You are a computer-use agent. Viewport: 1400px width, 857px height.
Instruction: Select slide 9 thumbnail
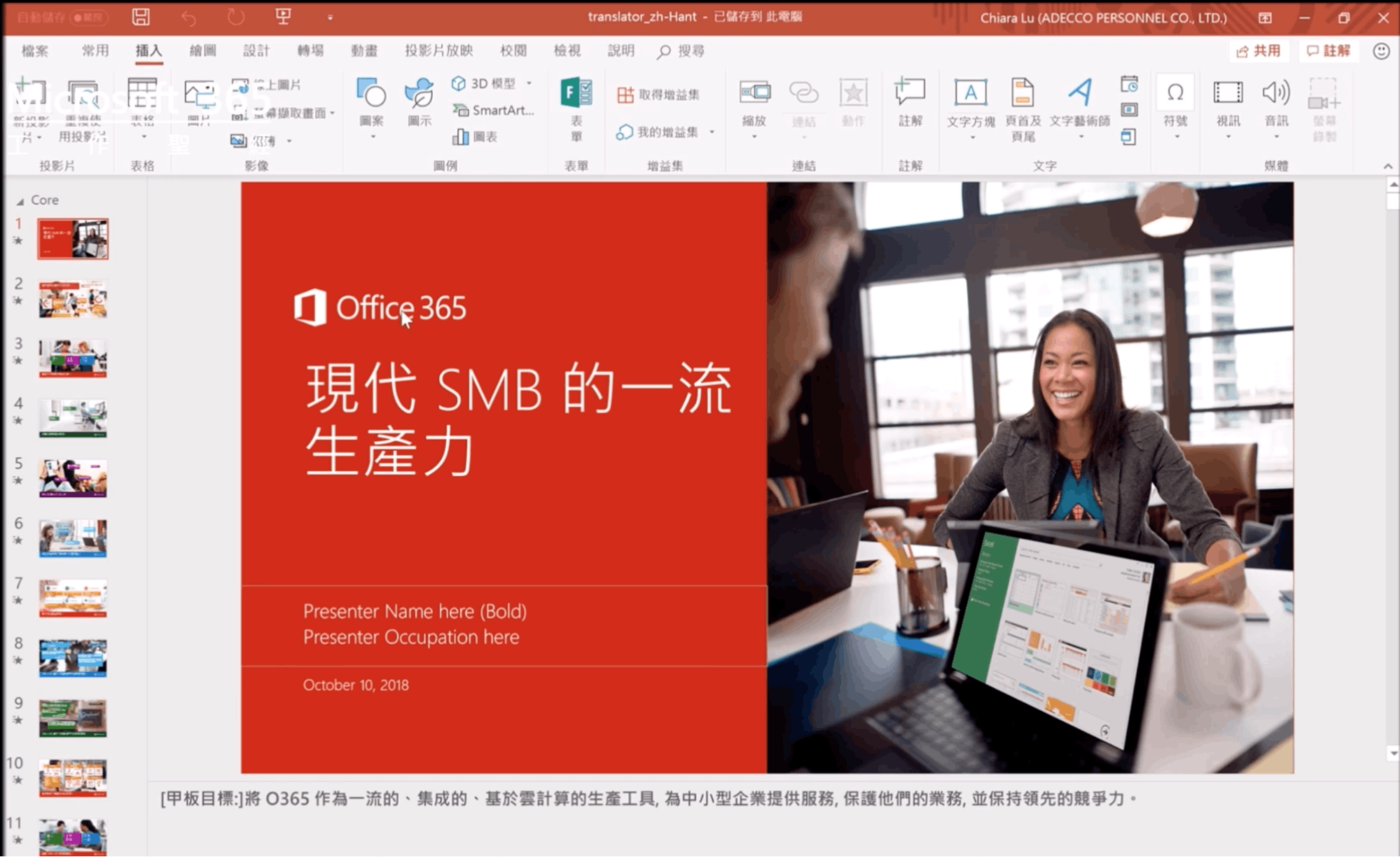[x=73, y=718]
